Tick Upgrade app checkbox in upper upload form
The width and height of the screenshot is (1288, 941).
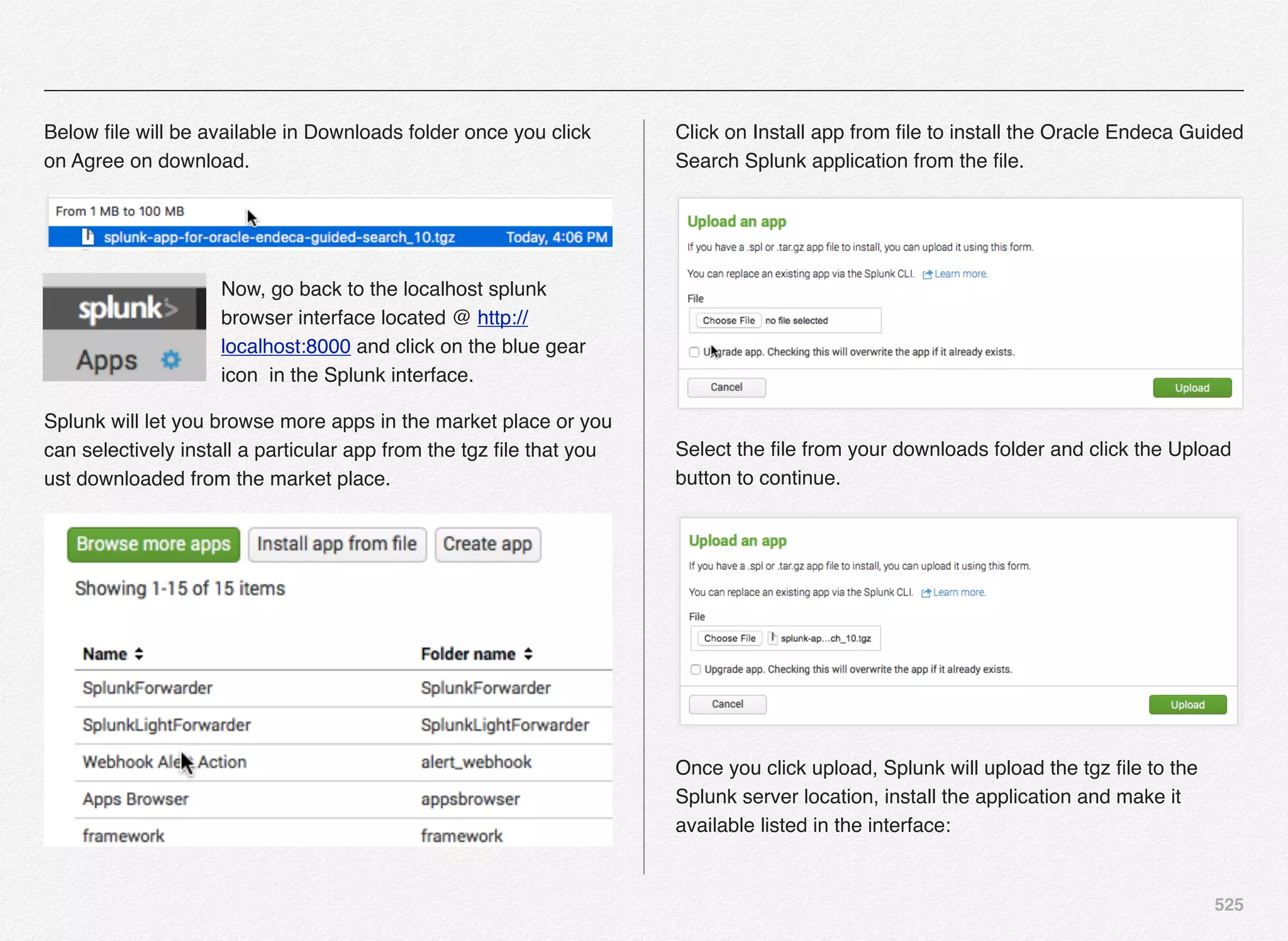[x=694, y=352]
